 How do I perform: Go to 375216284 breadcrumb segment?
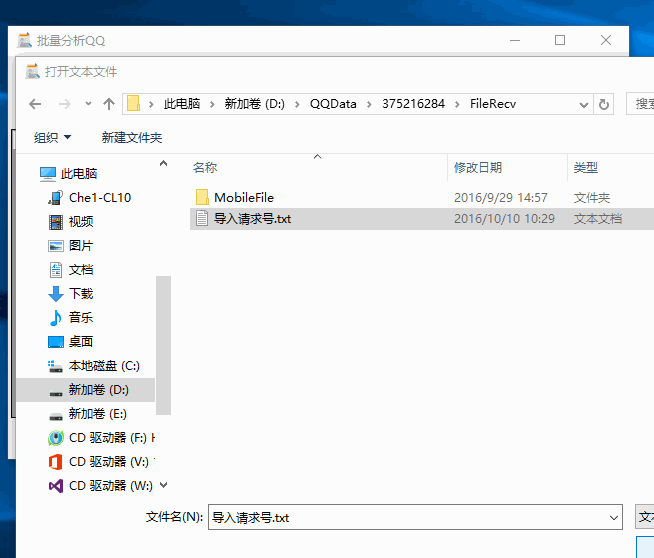point(413,104)
